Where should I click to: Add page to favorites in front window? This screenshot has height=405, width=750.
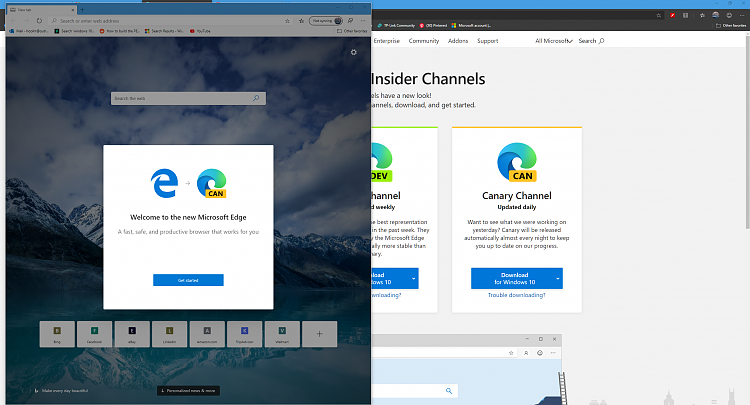point(287,21)
